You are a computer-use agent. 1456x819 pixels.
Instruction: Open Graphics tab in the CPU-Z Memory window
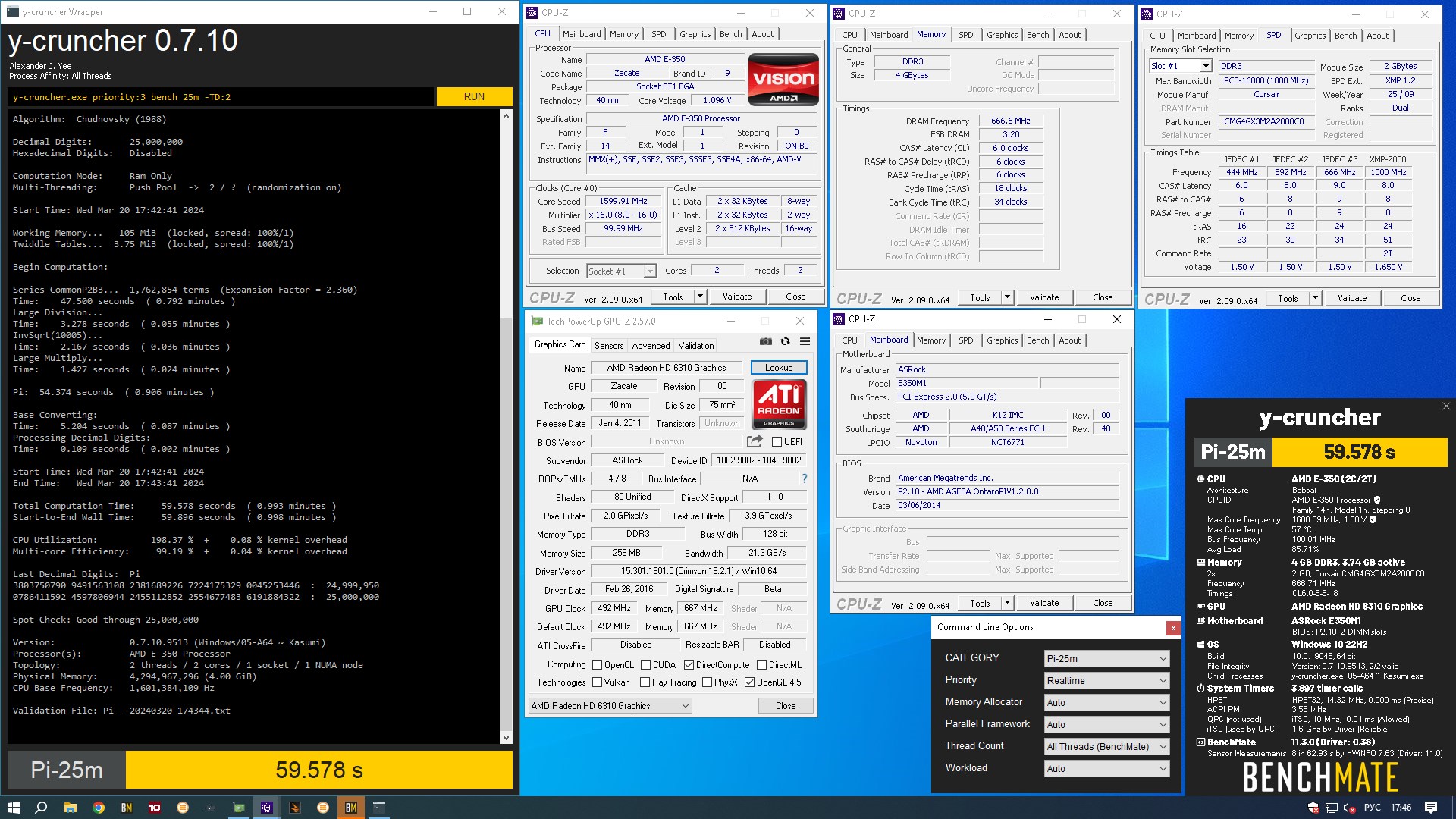(1002, 35)
